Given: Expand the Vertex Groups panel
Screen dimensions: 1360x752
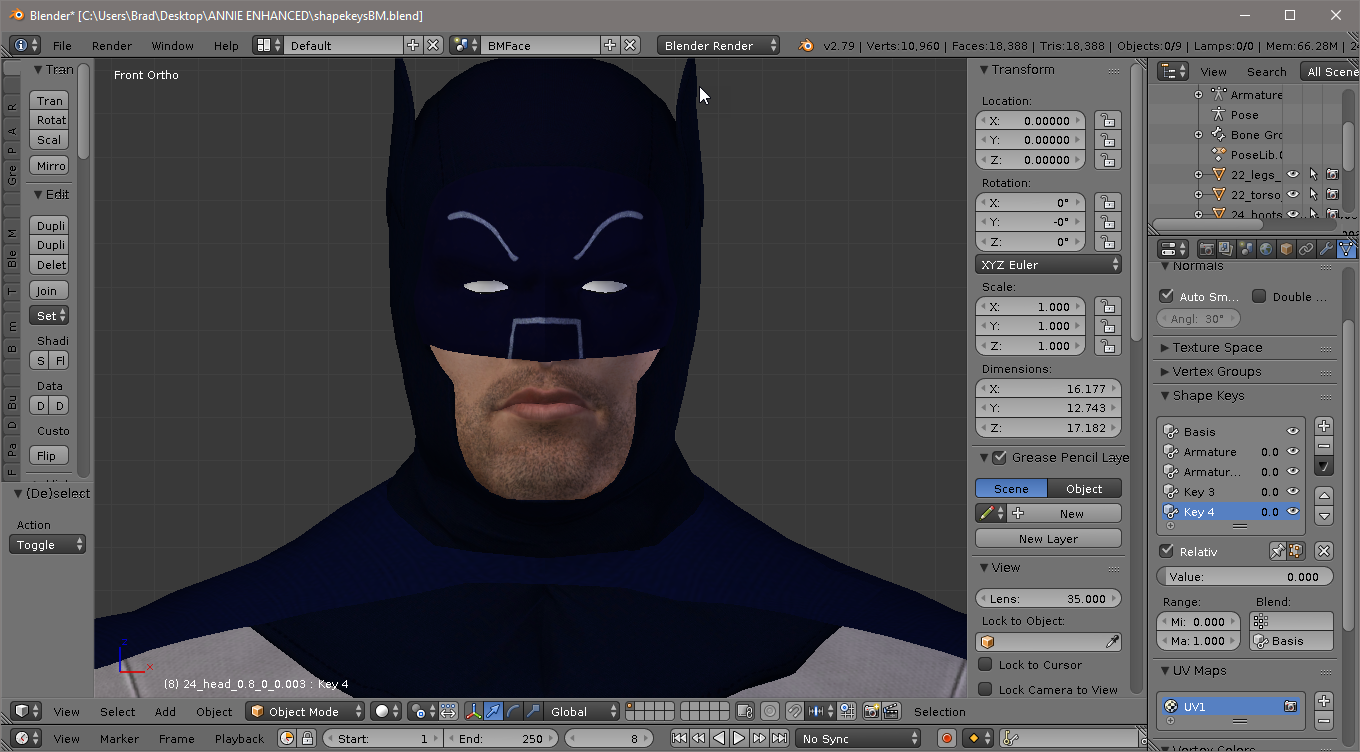Looking at the screenshot, I should (1217, 371).
